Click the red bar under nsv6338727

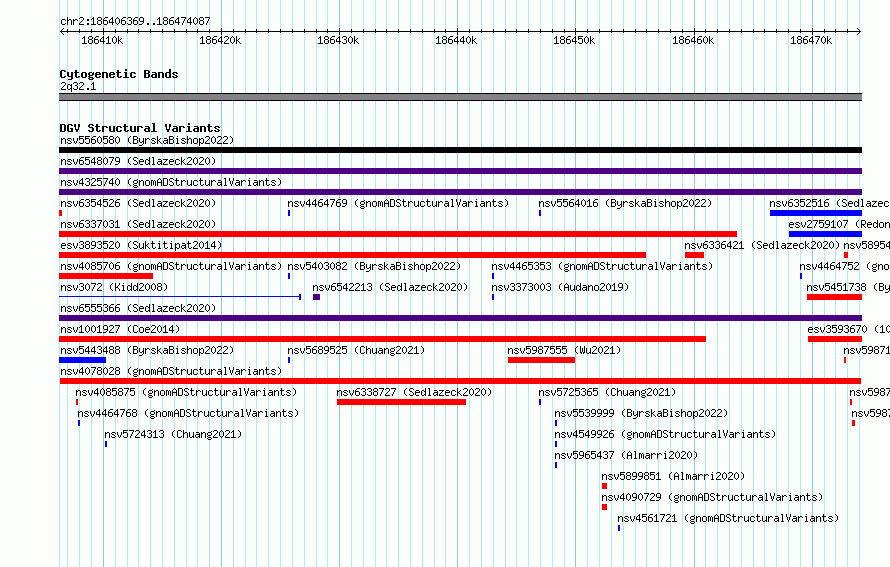tap(401, 402)
